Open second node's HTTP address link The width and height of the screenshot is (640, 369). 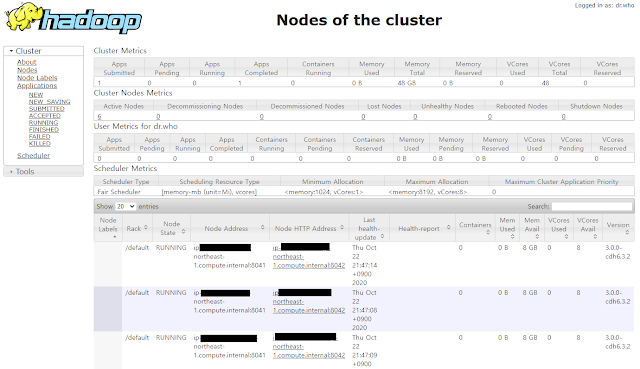click(309, 301)
